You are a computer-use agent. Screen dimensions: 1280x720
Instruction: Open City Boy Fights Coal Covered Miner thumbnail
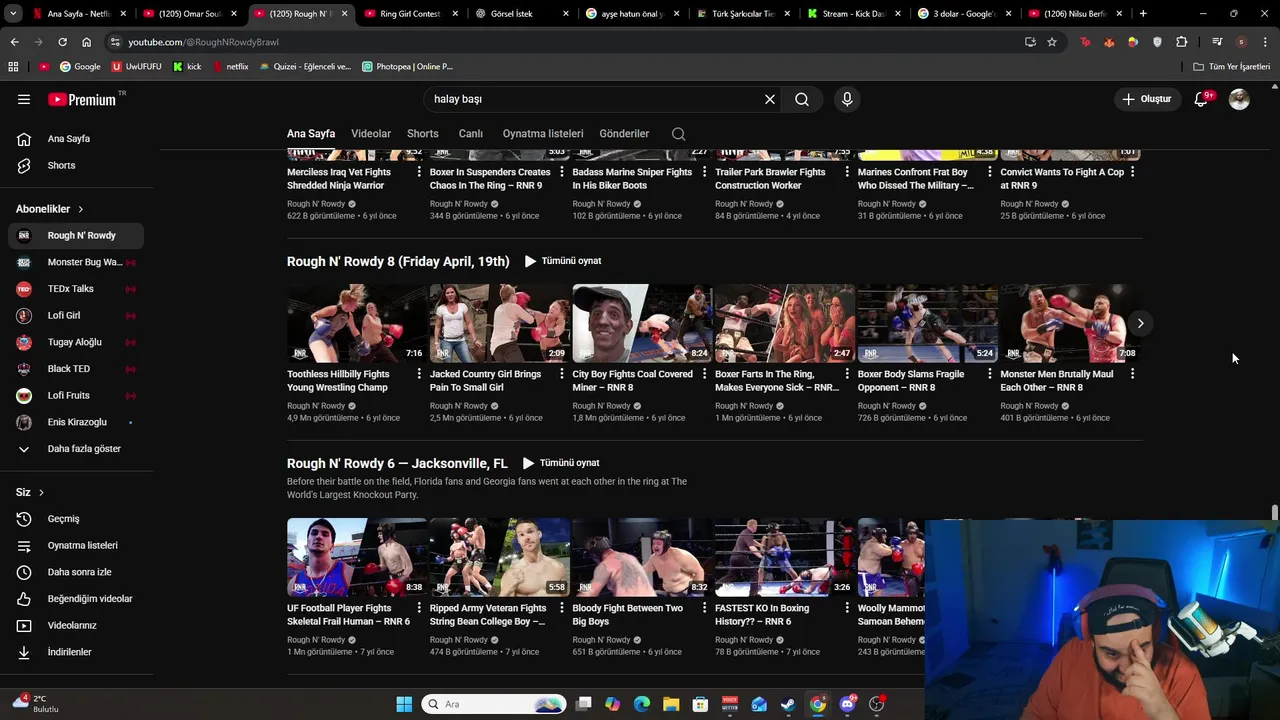point(642,323)
